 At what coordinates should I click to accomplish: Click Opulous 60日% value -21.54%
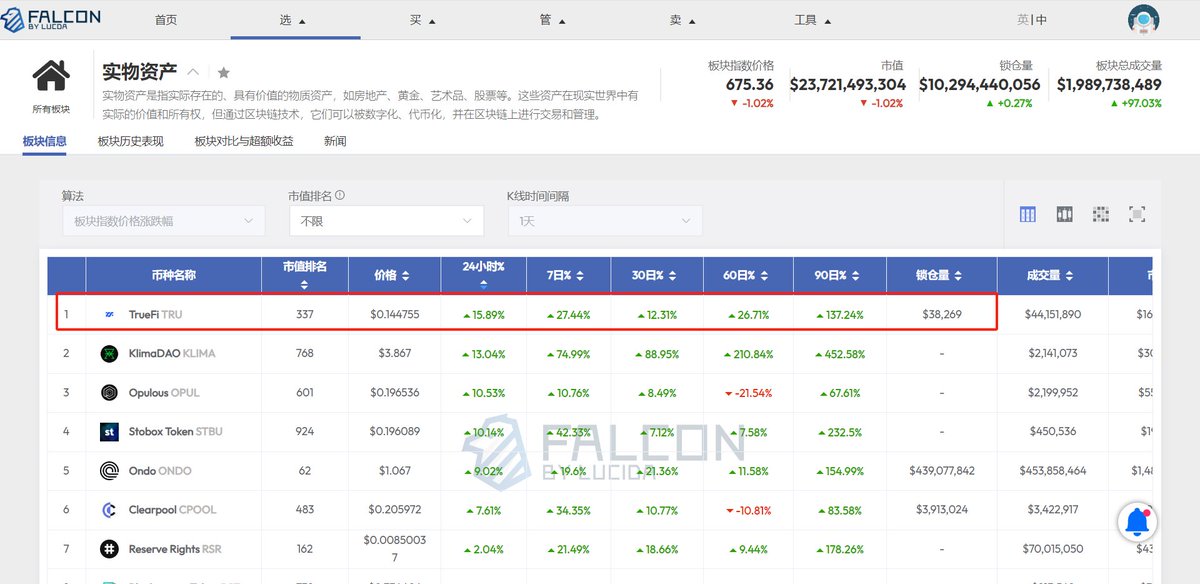(x=748, y=393)
